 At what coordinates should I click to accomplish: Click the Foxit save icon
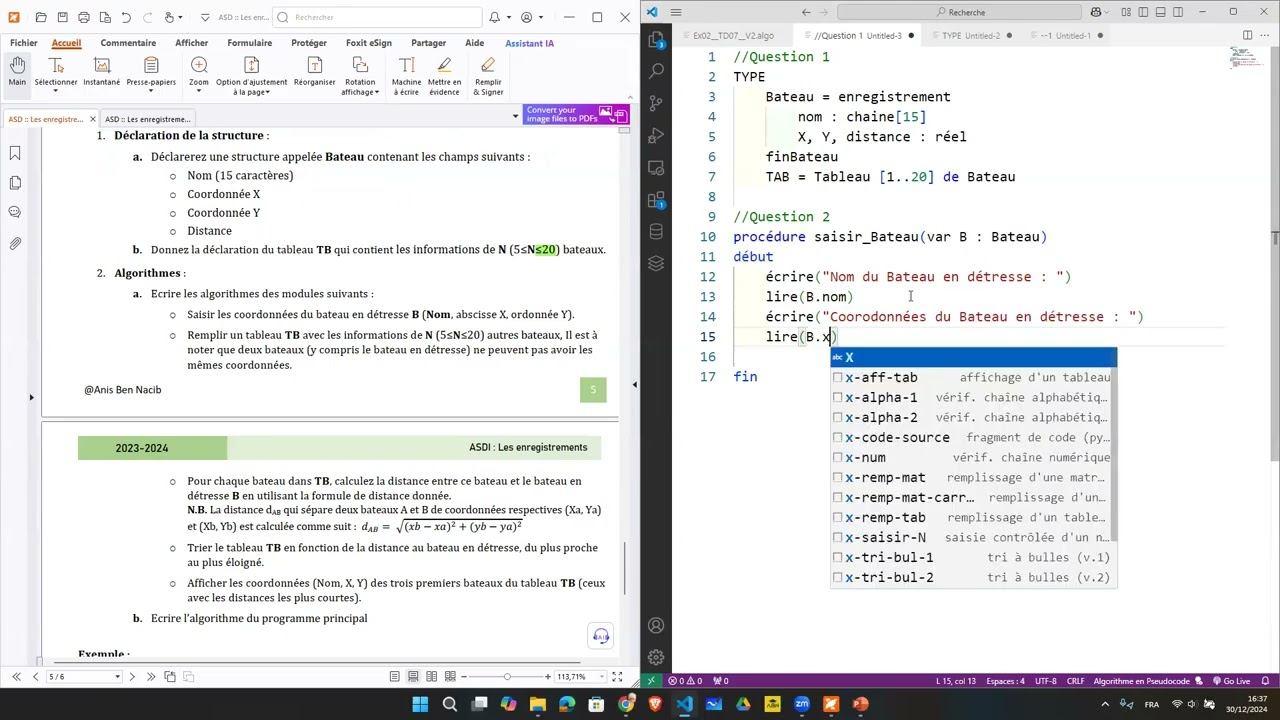pos(62,17)
